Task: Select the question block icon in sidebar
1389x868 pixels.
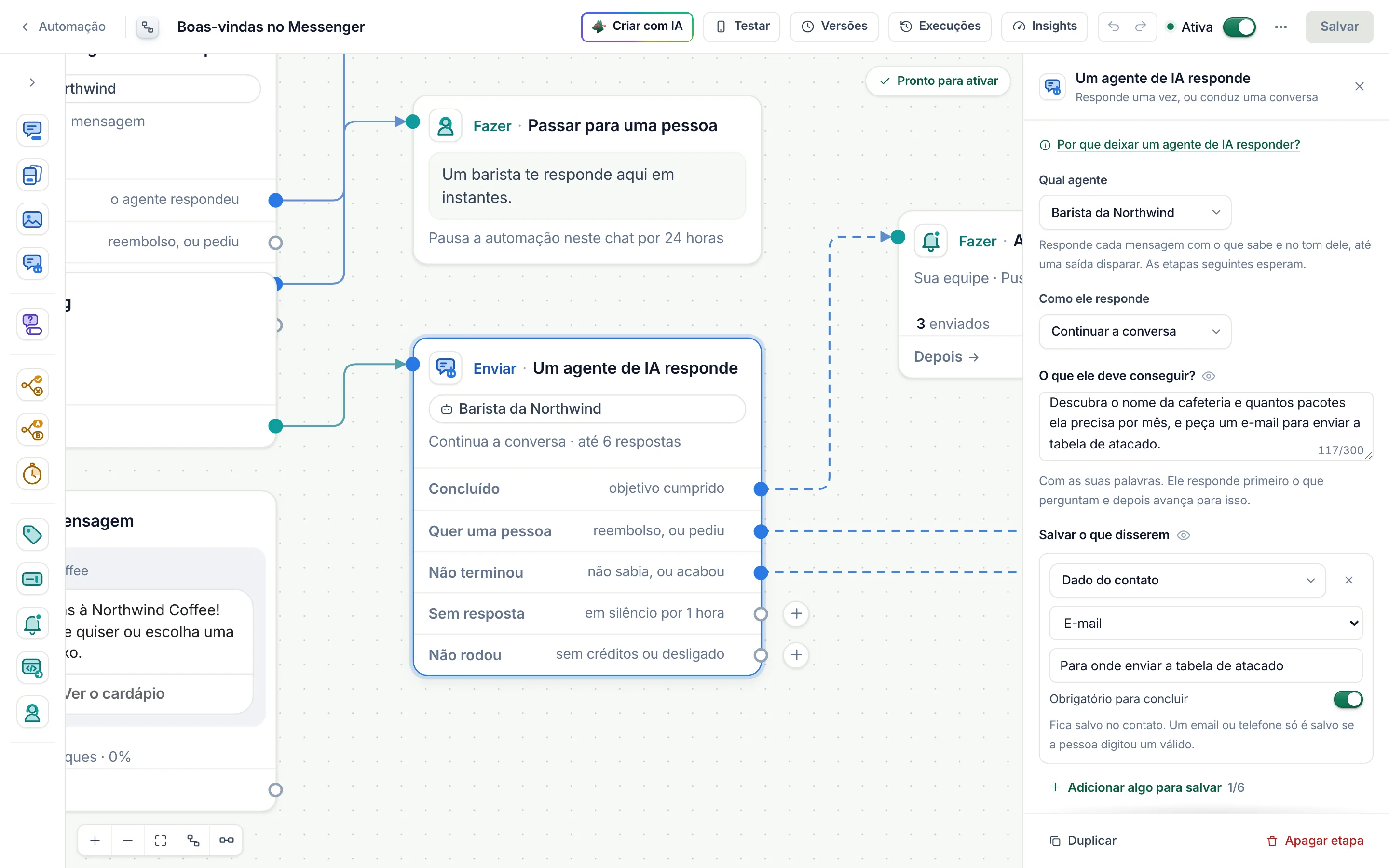Action: tap(32, 325)
